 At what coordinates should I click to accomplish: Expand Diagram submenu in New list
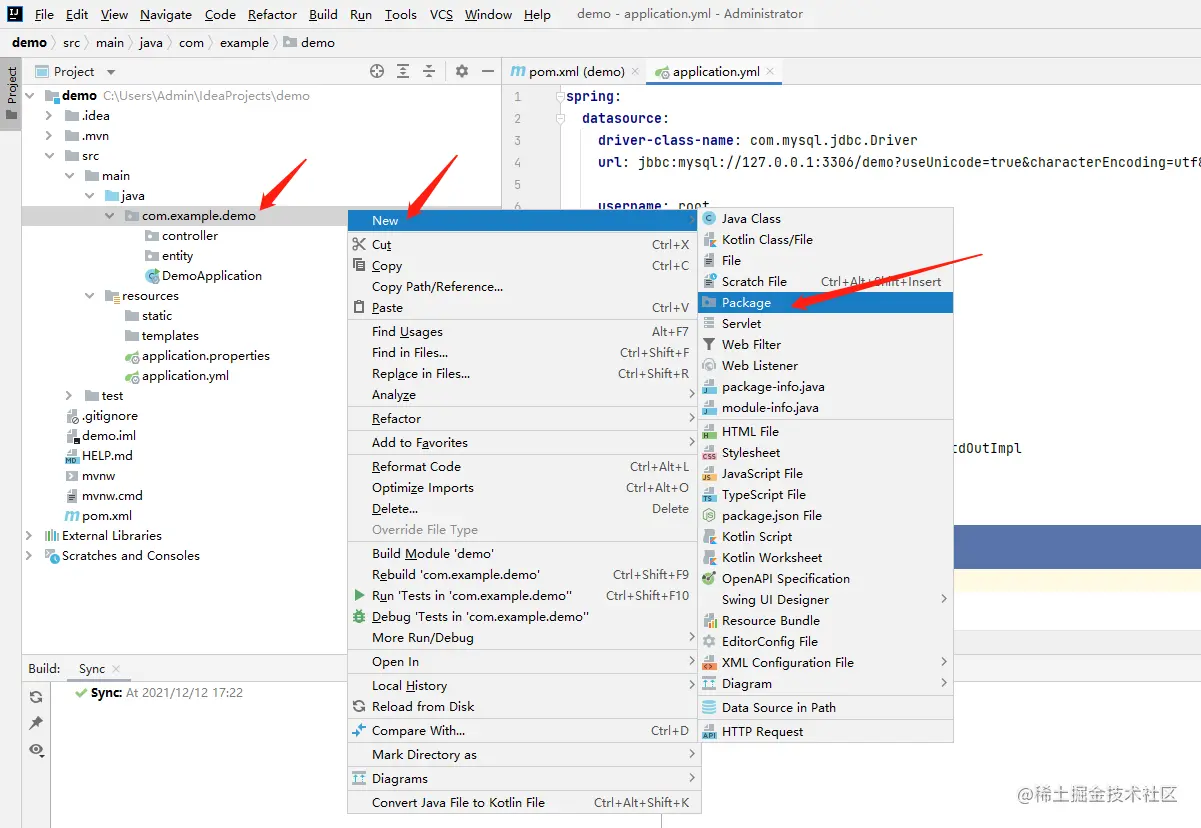pos(825,683)
